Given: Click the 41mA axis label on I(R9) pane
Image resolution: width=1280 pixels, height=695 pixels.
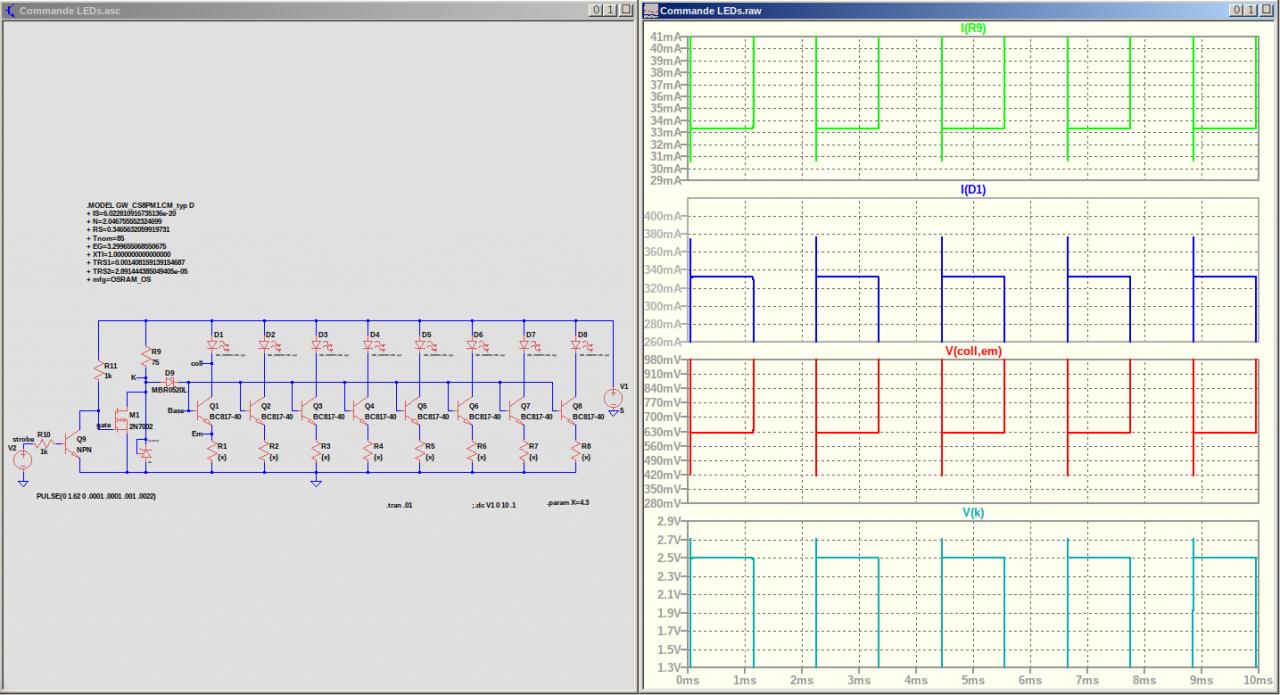Looking at the screenshot, I should pos(667,36).
